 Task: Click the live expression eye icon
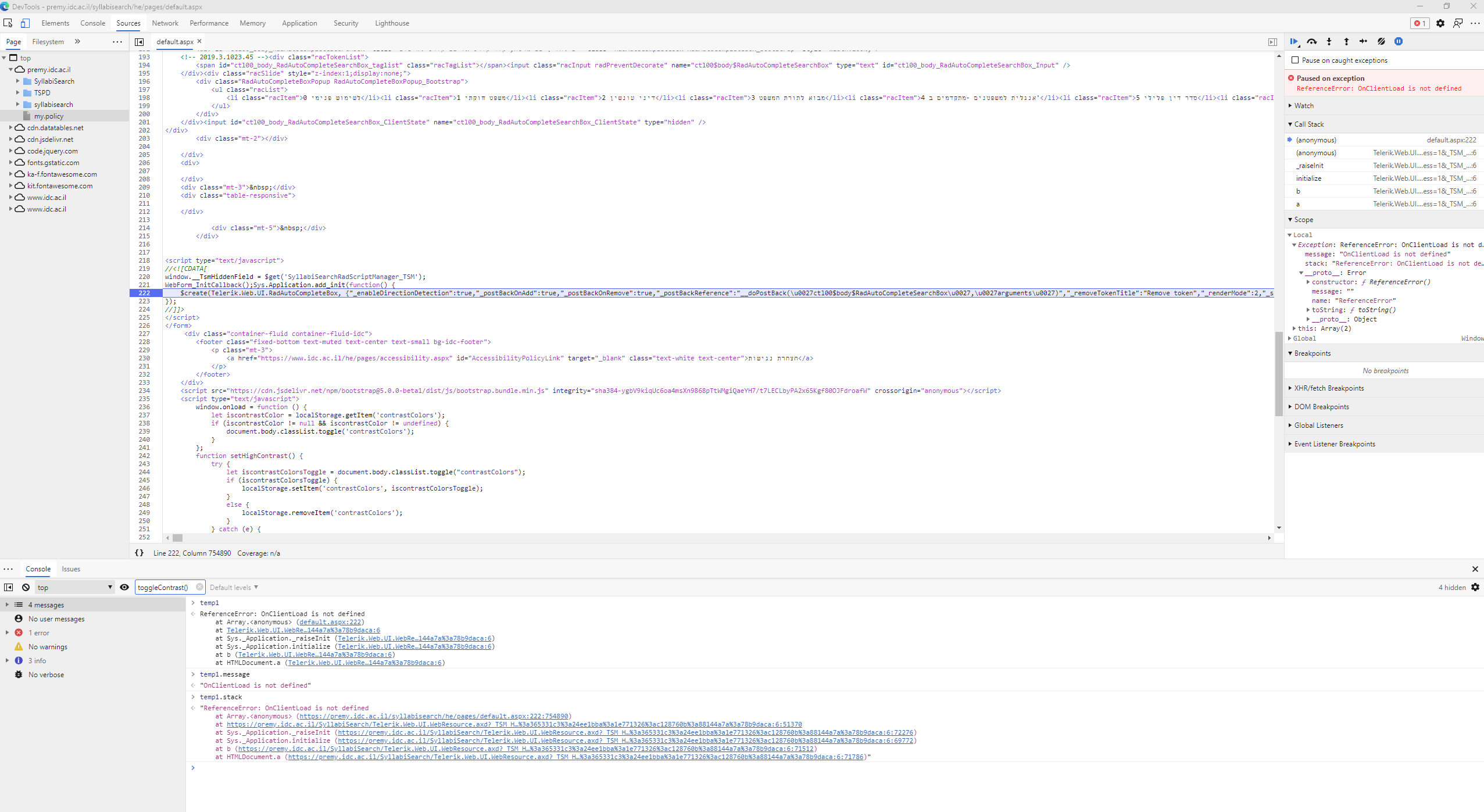[124, 587]
